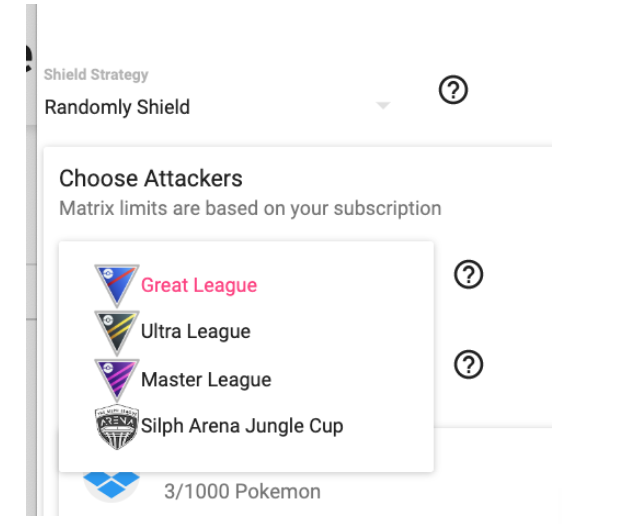Open the Randomly Shield selection field
The width and height of the screenshot is (626, 526).
(200, 107)
